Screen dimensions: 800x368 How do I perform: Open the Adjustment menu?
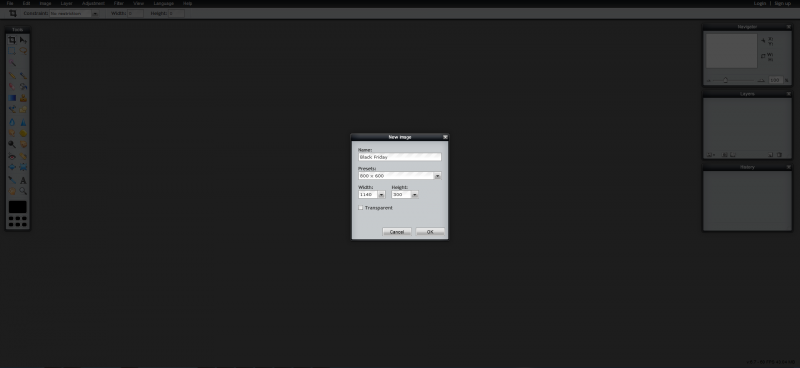pyautogui.click(x=93, y=3)
